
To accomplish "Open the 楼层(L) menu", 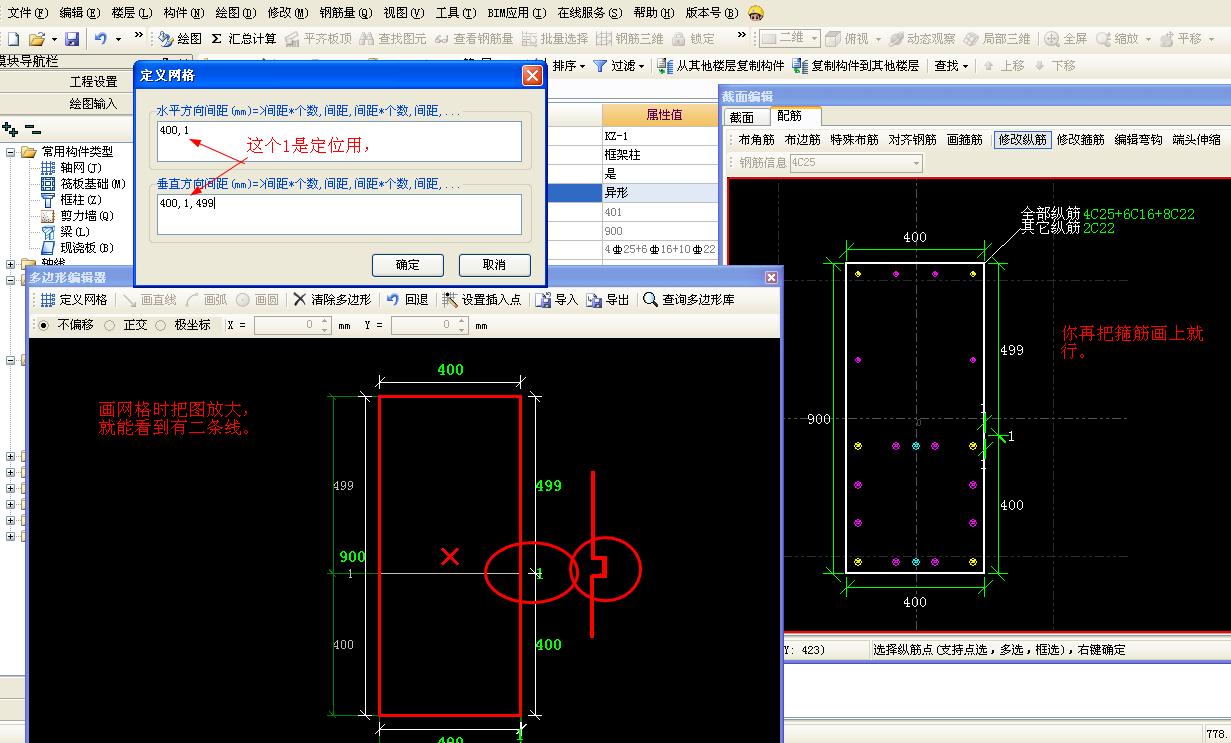I will pyautogui.click(x=132, y=13).
